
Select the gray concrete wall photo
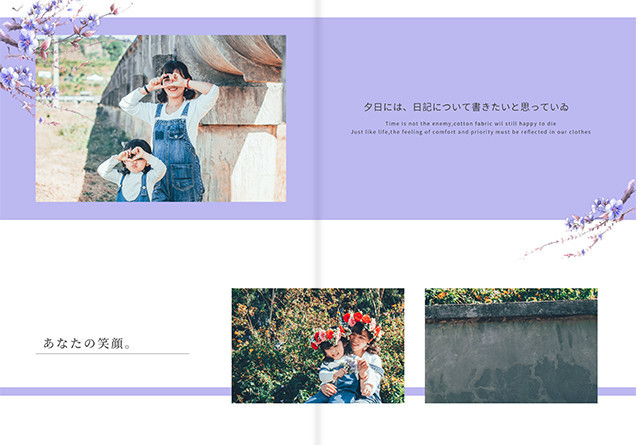511,352
